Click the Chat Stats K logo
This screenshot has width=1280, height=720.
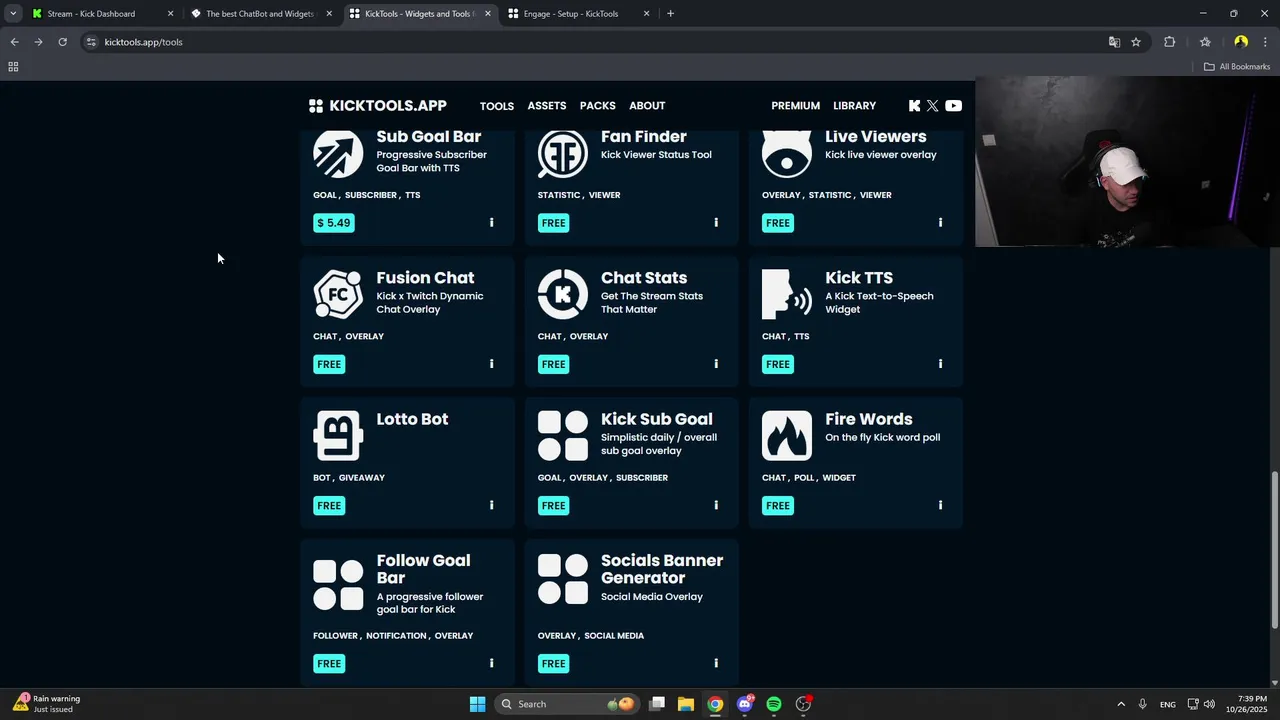pos(563,294)
